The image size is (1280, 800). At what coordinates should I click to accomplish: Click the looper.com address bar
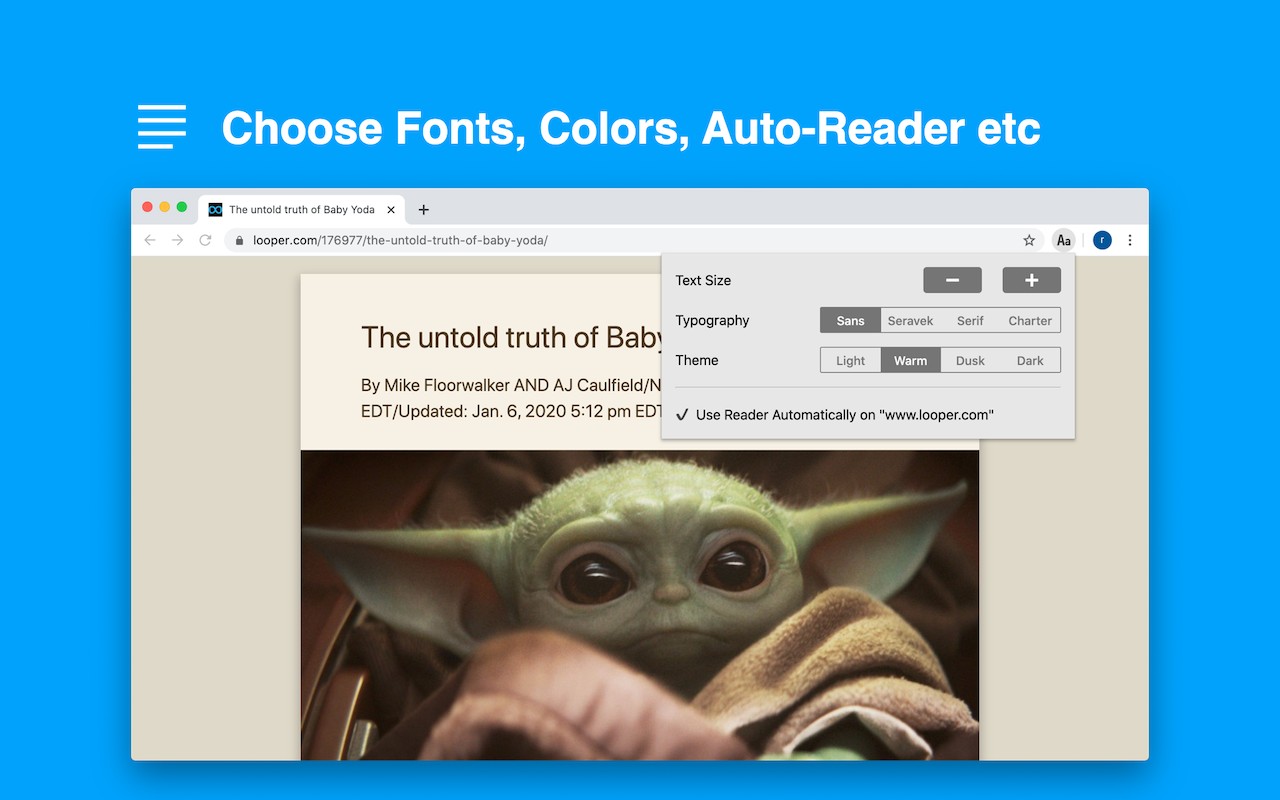pos(634,240)
